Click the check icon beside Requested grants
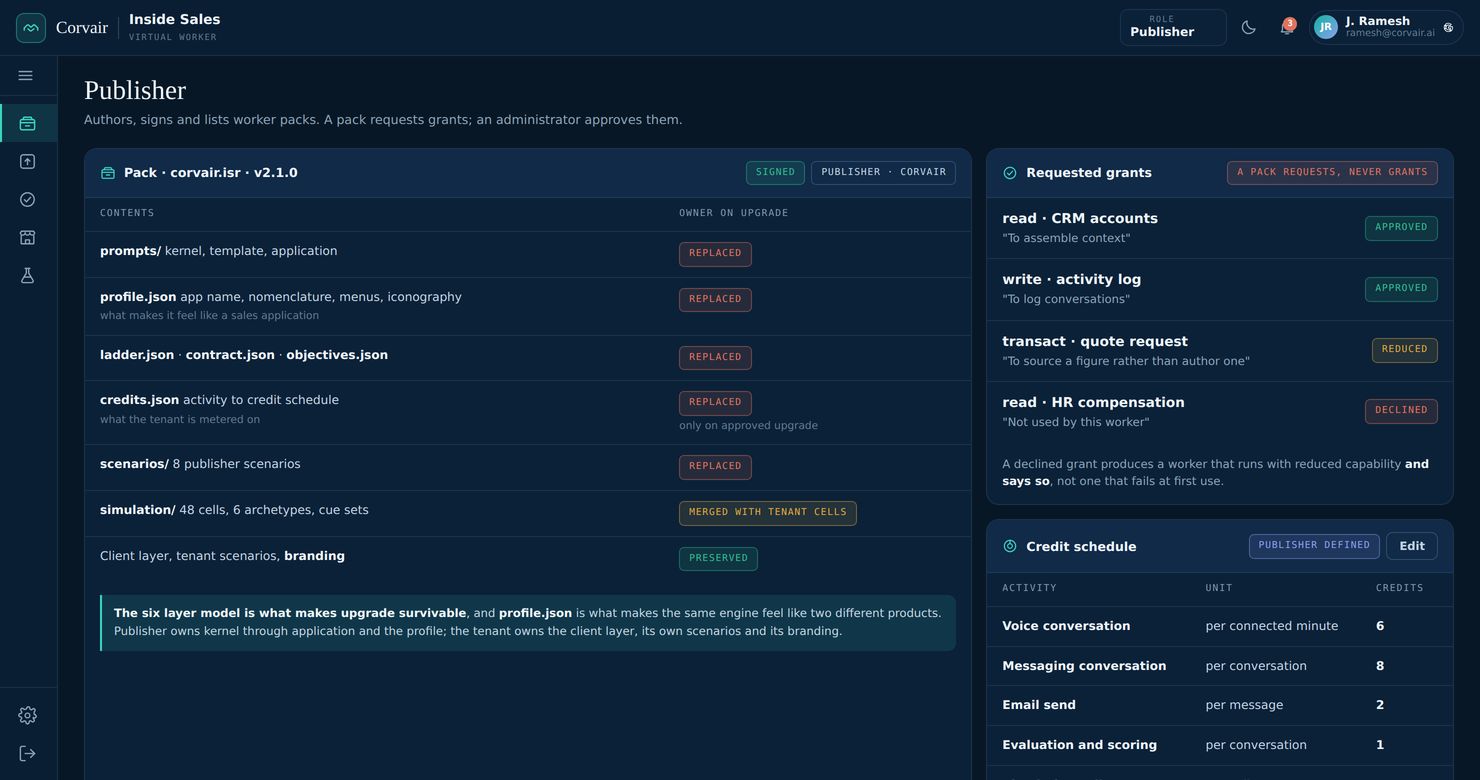Image resolution: width=1480 pixels, height=780 pixels. point(1010,173)
